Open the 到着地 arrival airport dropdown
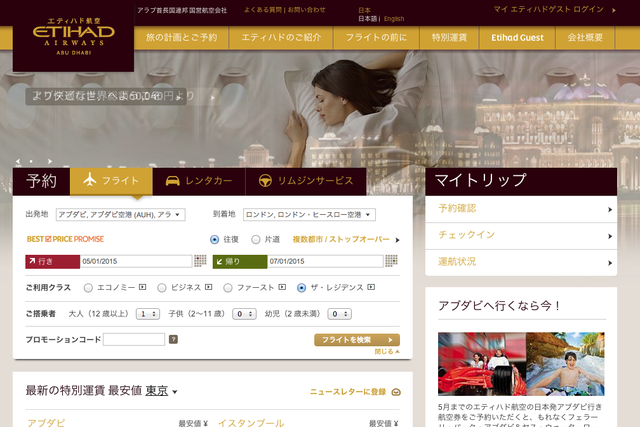 (309, 214)
